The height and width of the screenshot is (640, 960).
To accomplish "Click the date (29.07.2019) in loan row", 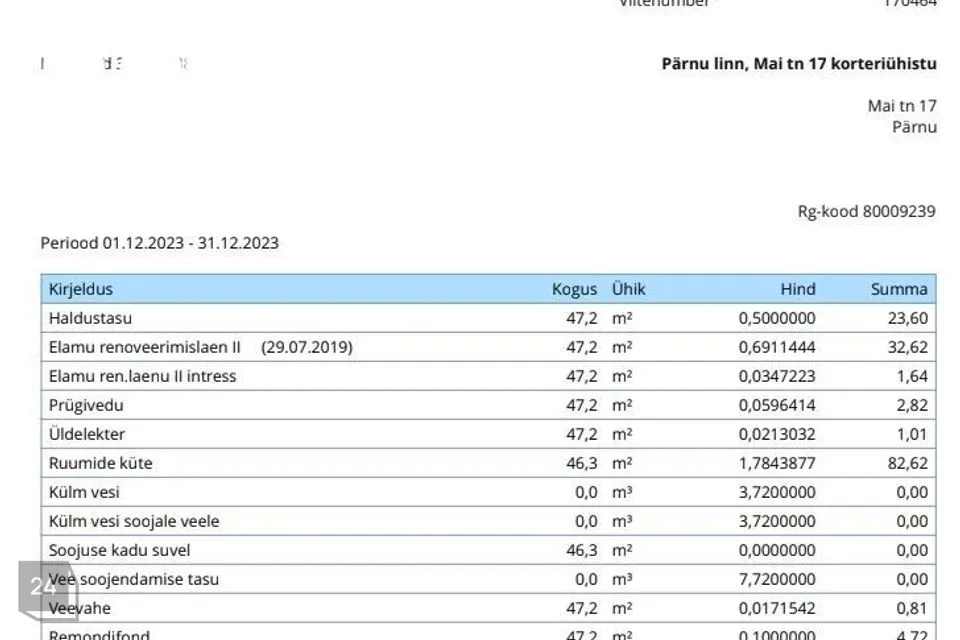I will point(307,347).
